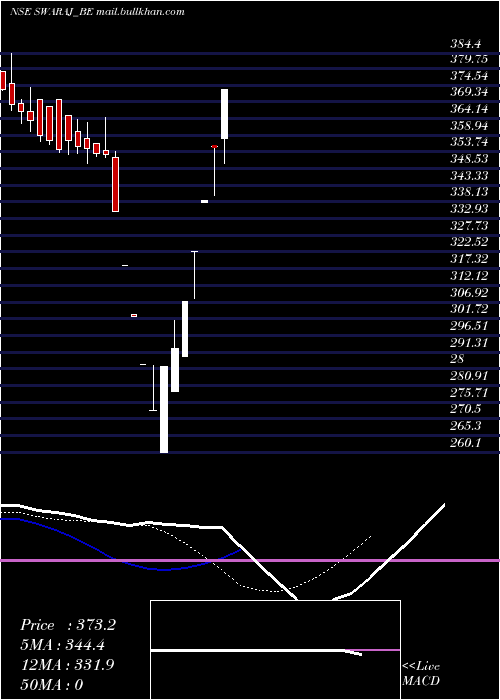500x700 pixels.
Task: Click the large red candle closing near 332.93
Action: [115, 182]
